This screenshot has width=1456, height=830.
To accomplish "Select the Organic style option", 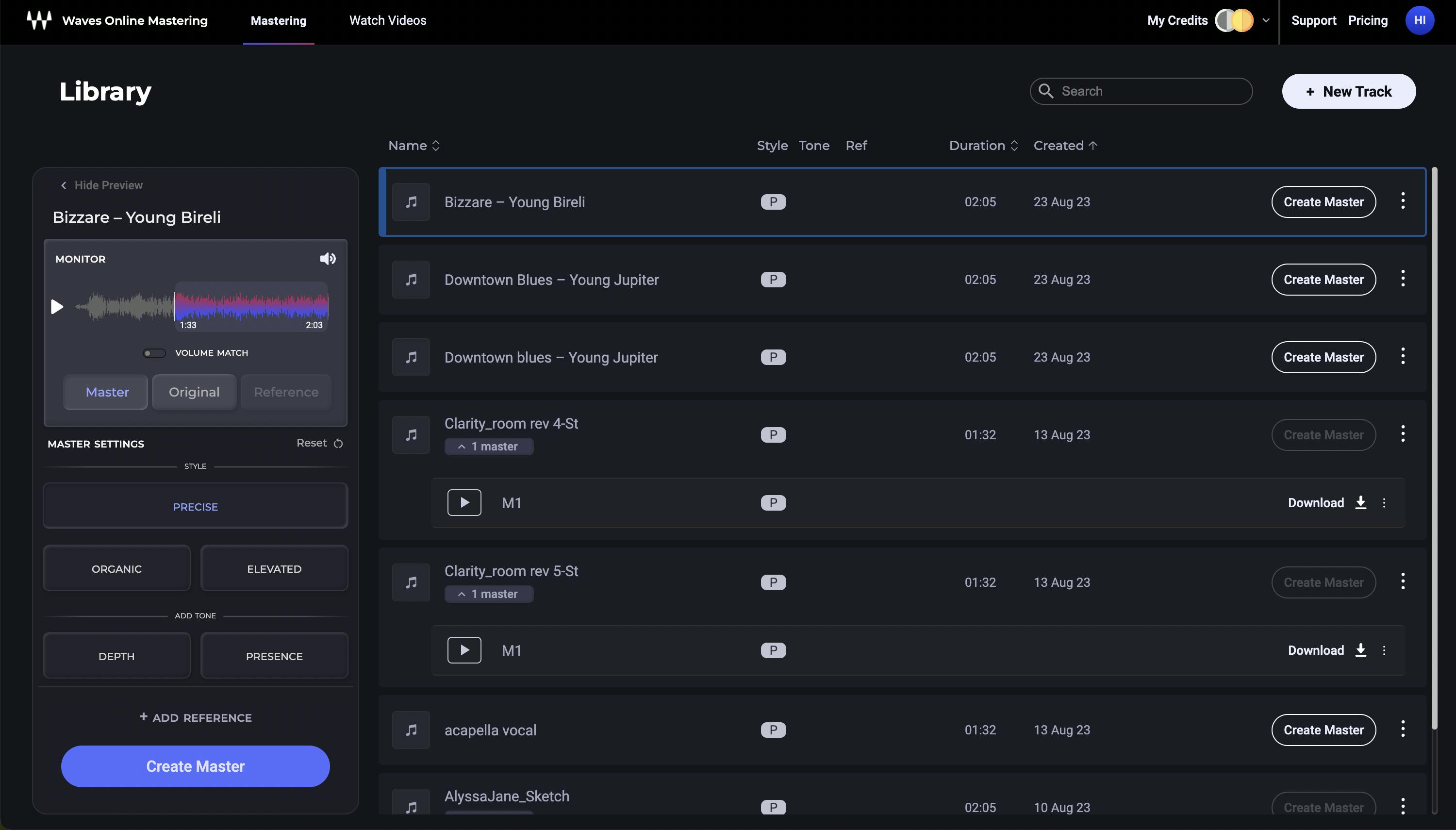I will [x=116, y=568].
